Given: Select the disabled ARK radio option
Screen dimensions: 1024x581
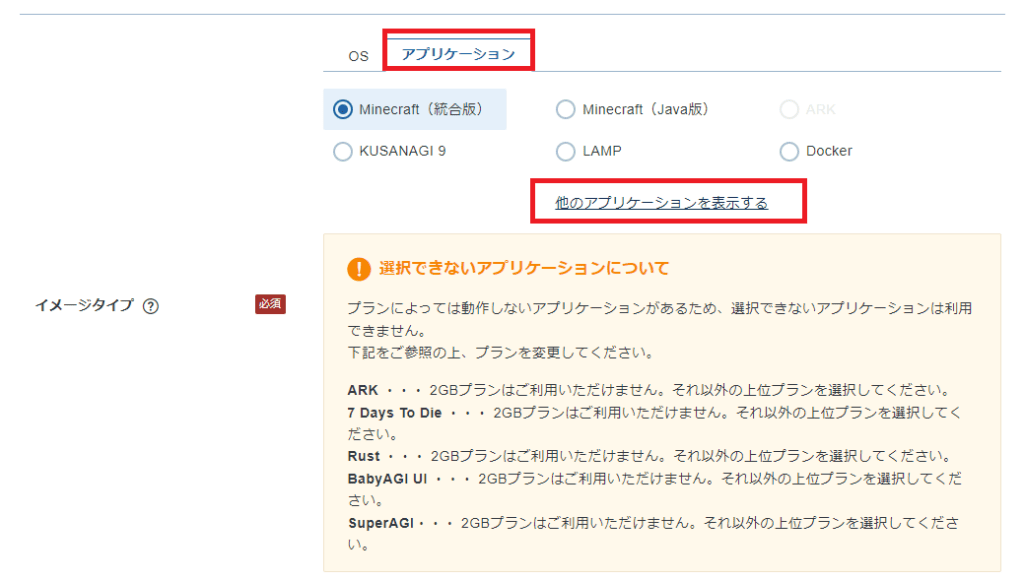Looking at the screenshot, I should pyautogui.click(x=807, y=109).
